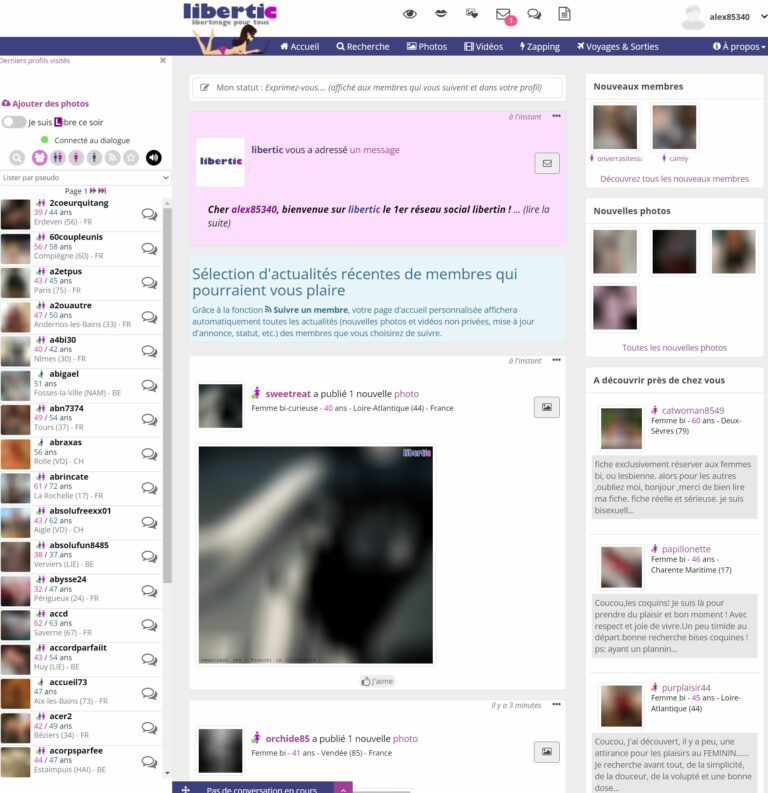Viewport: 768px width, 793px height.
Task: Click the document notes icon in header
Action: [564, 14]
